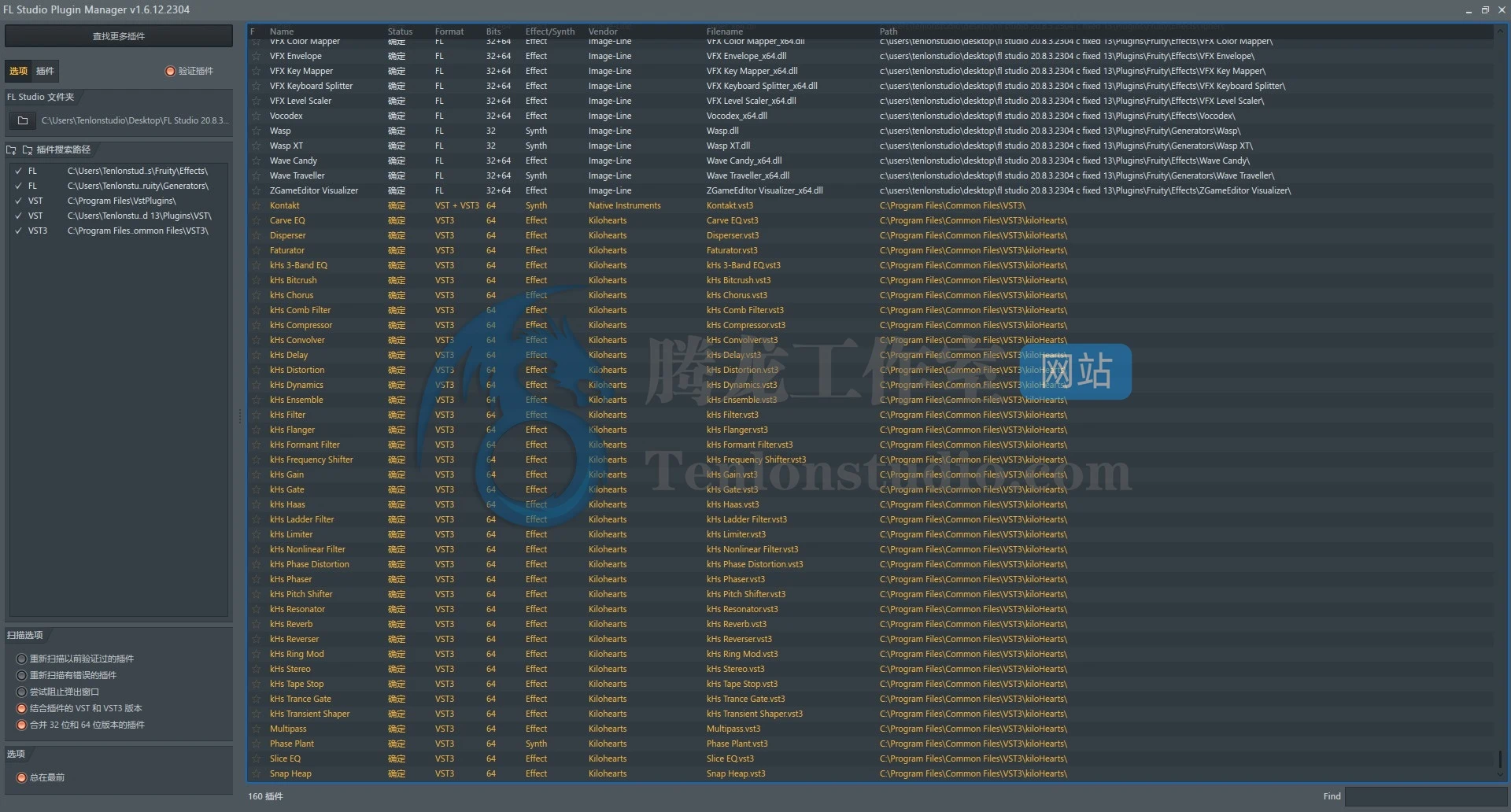
Task: Click the FL Studio folder path text
Action: click(134, 120)
